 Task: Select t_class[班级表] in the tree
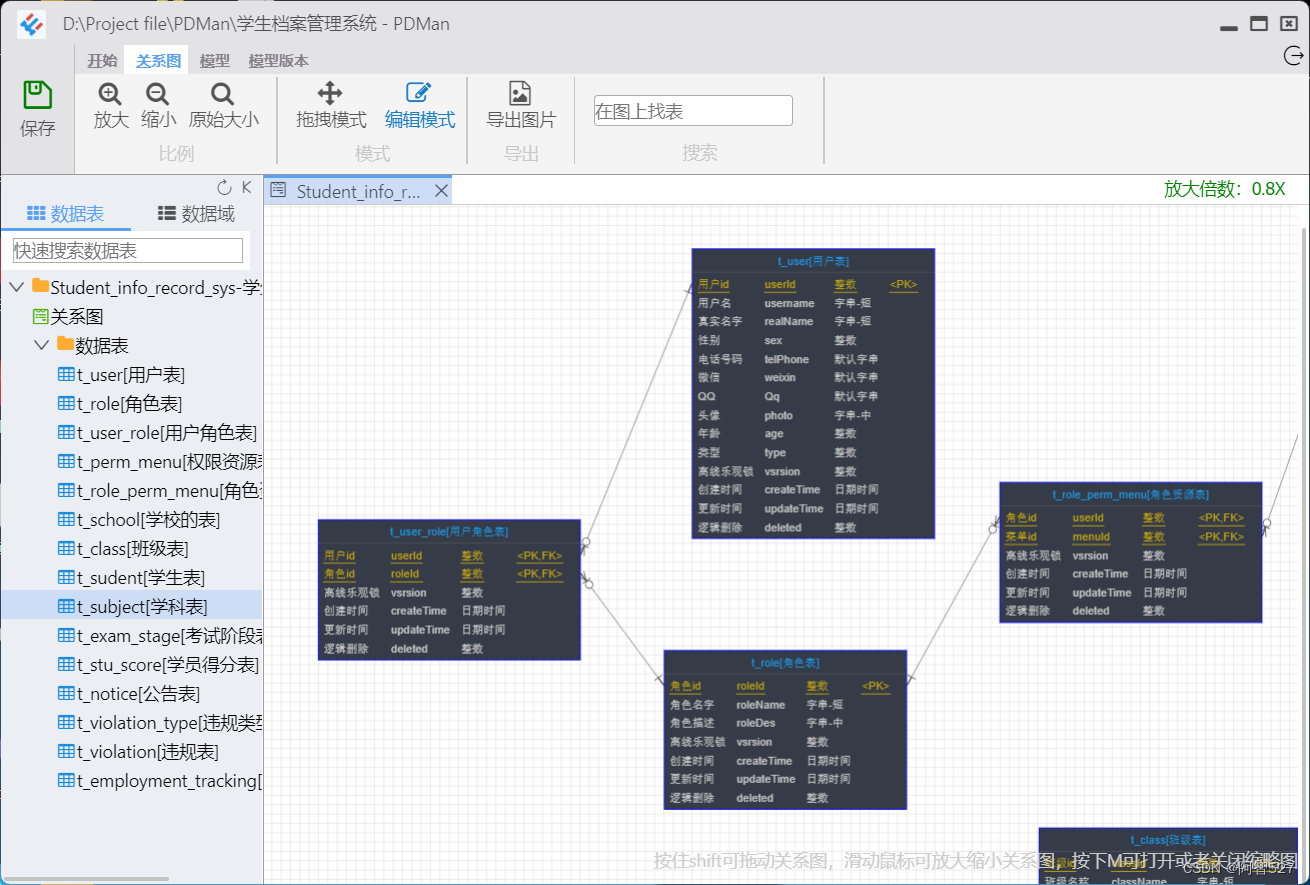tap(124, 549)
